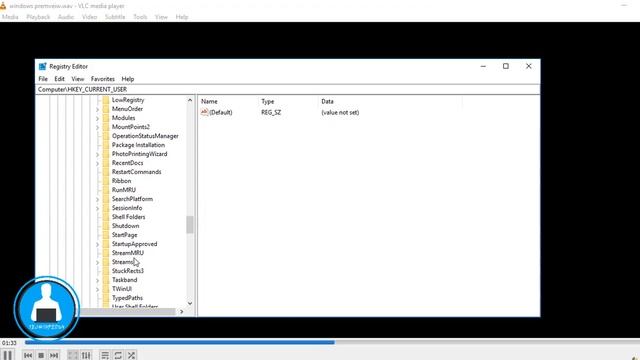
Task: Open the VLC Subtitle menu
Action: (115, 17)
